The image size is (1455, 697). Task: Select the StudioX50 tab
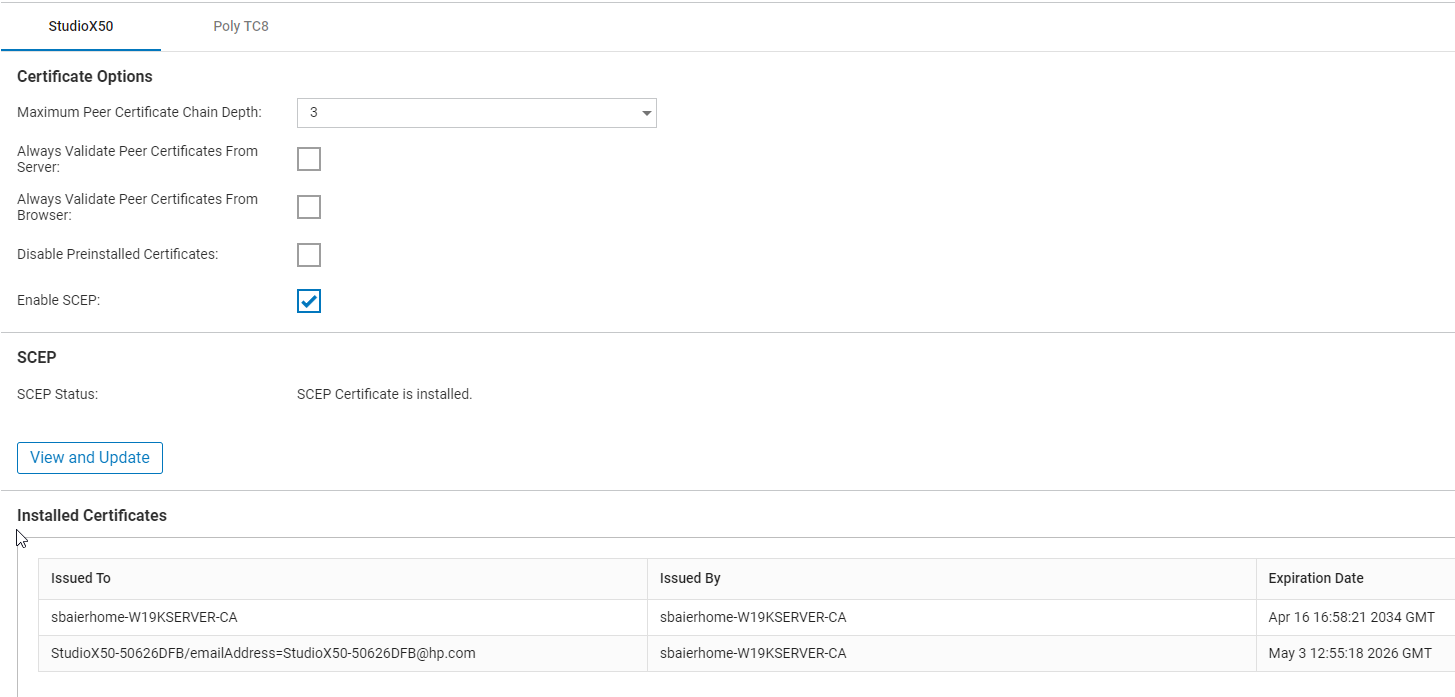(80, 26)
